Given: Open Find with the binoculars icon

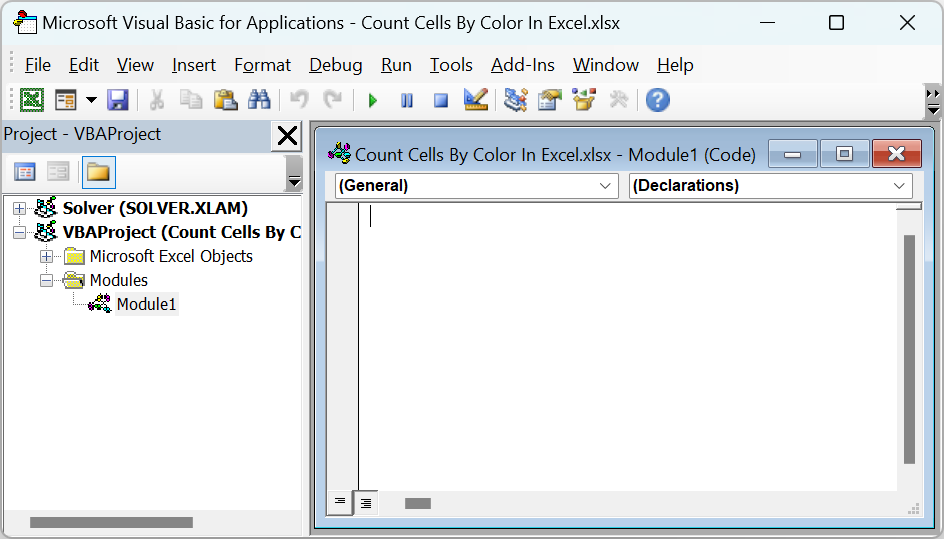Looking at the screenshot, I should coord(259,100).
